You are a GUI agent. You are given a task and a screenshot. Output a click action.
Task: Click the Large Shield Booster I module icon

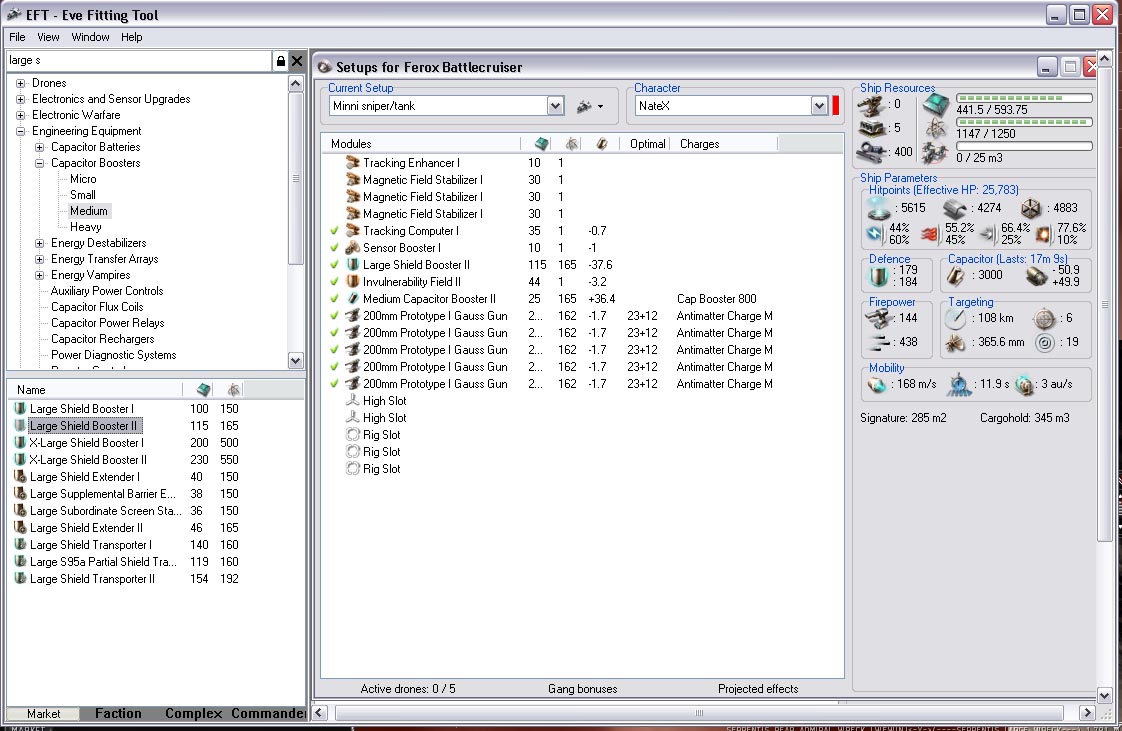pyautogui.click(x=20, y=409)
